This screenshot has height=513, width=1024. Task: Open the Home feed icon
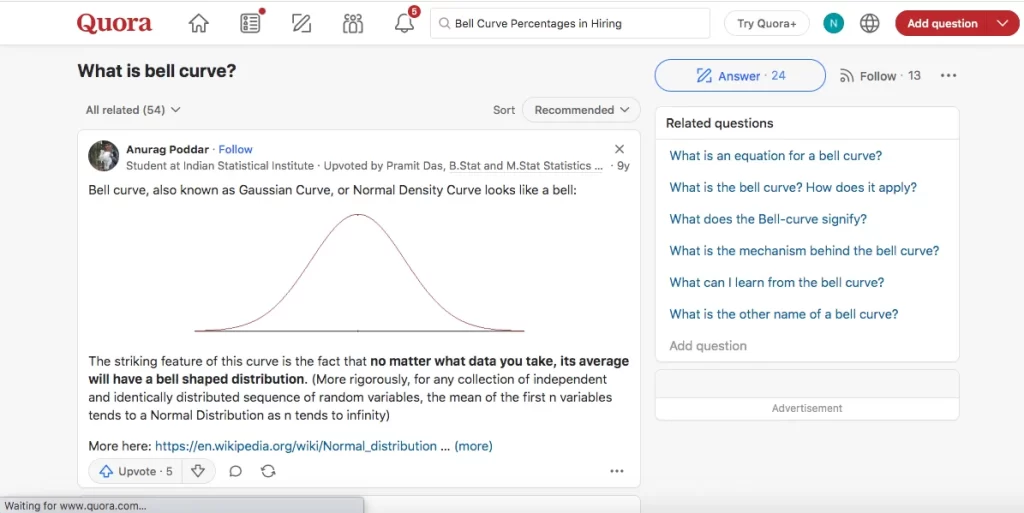[199, 23]
